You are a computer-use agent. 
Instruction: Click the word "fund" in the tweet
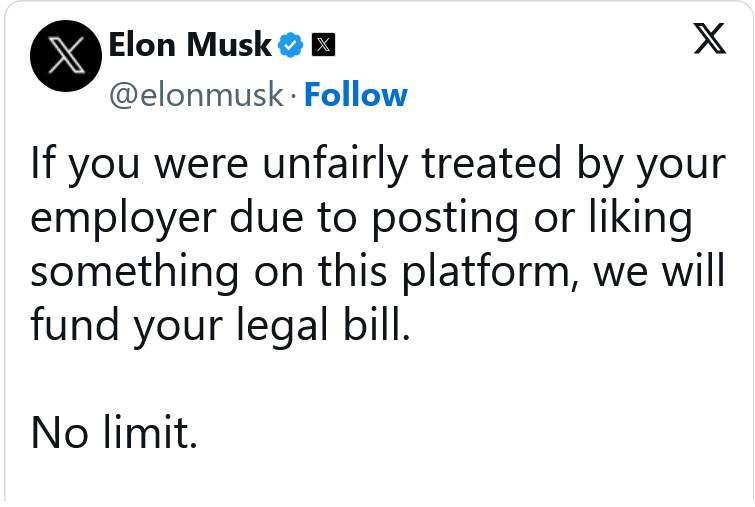tap(70, 327)
